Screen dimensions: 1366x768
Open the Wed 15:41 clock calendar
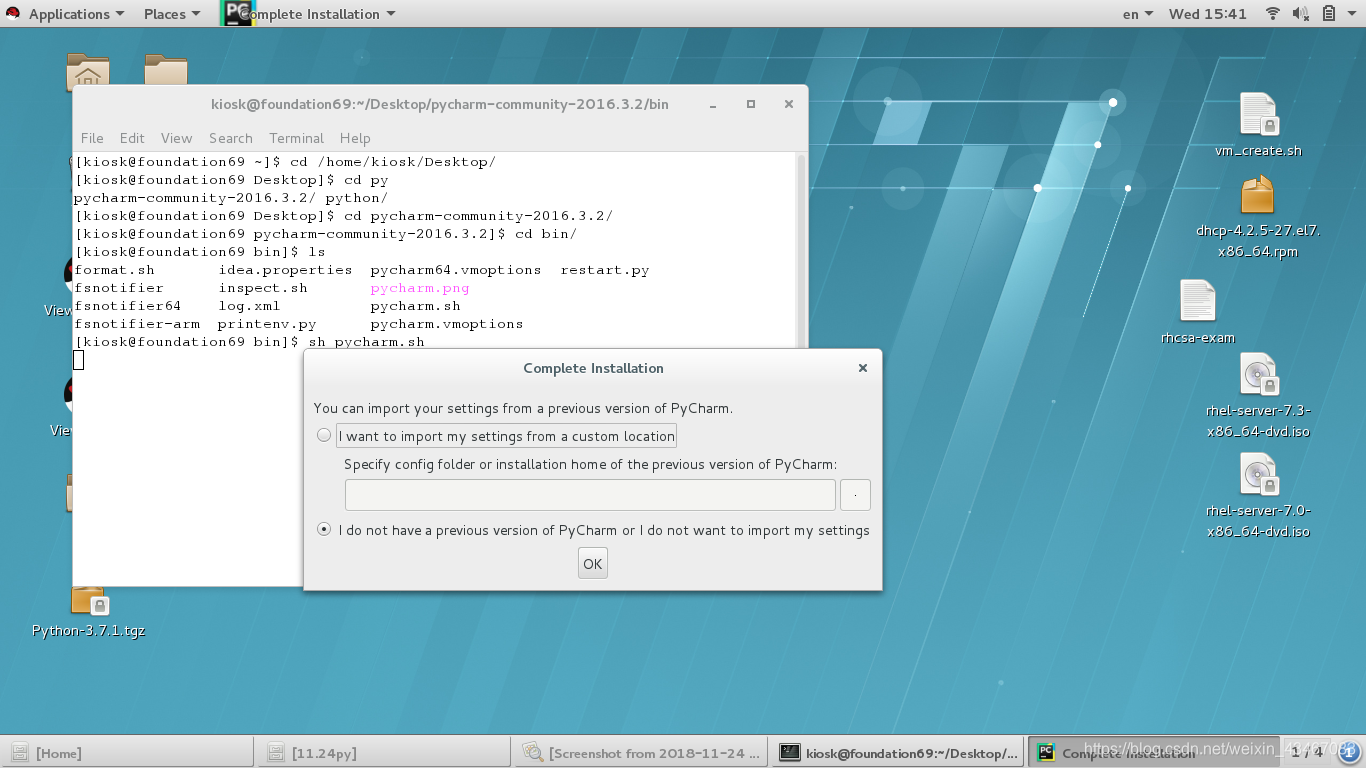[1208, 14]
